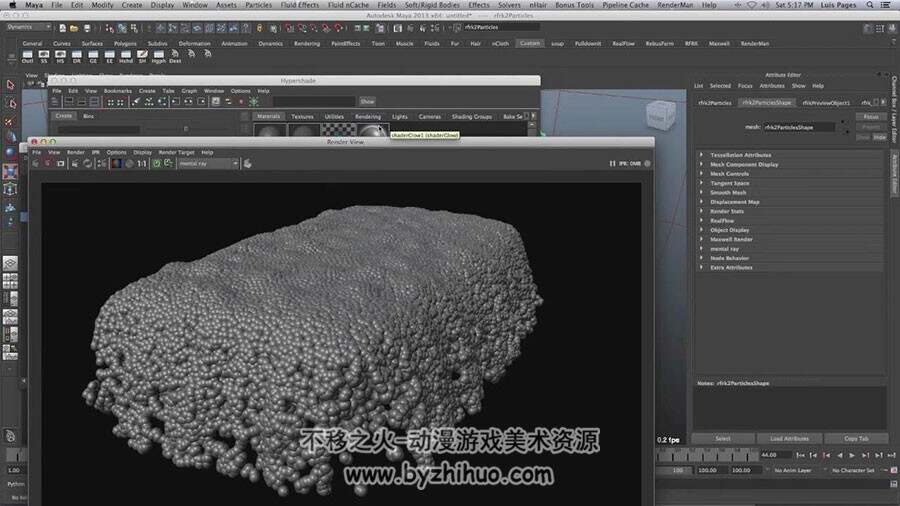
Task: Click the Outl shelf button
Action: (x=28, y=56)
